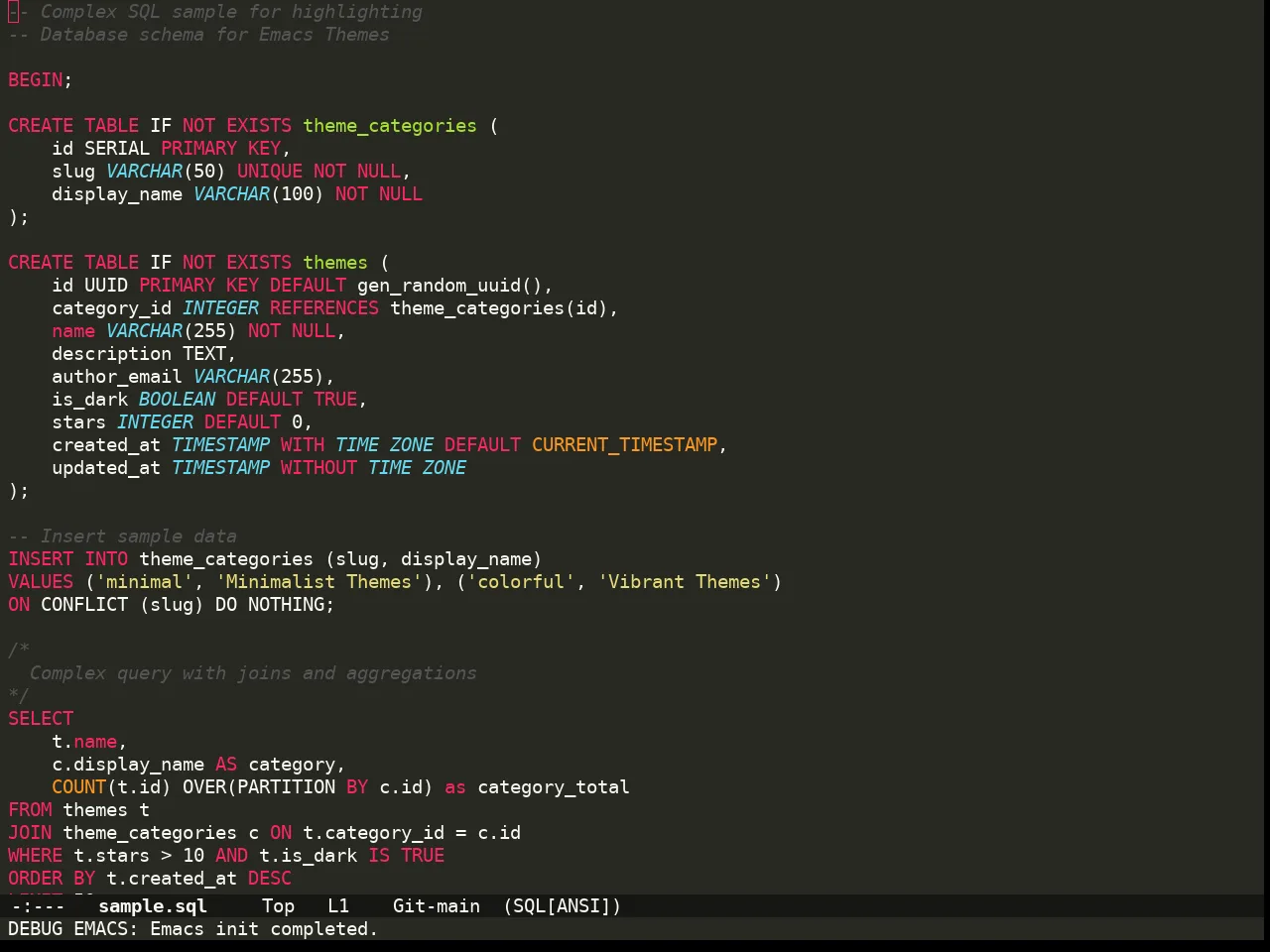1270x952 pixels.
Task: Click the DESC keyword on the ORDER BY line
Action: [x=270, y=879]
